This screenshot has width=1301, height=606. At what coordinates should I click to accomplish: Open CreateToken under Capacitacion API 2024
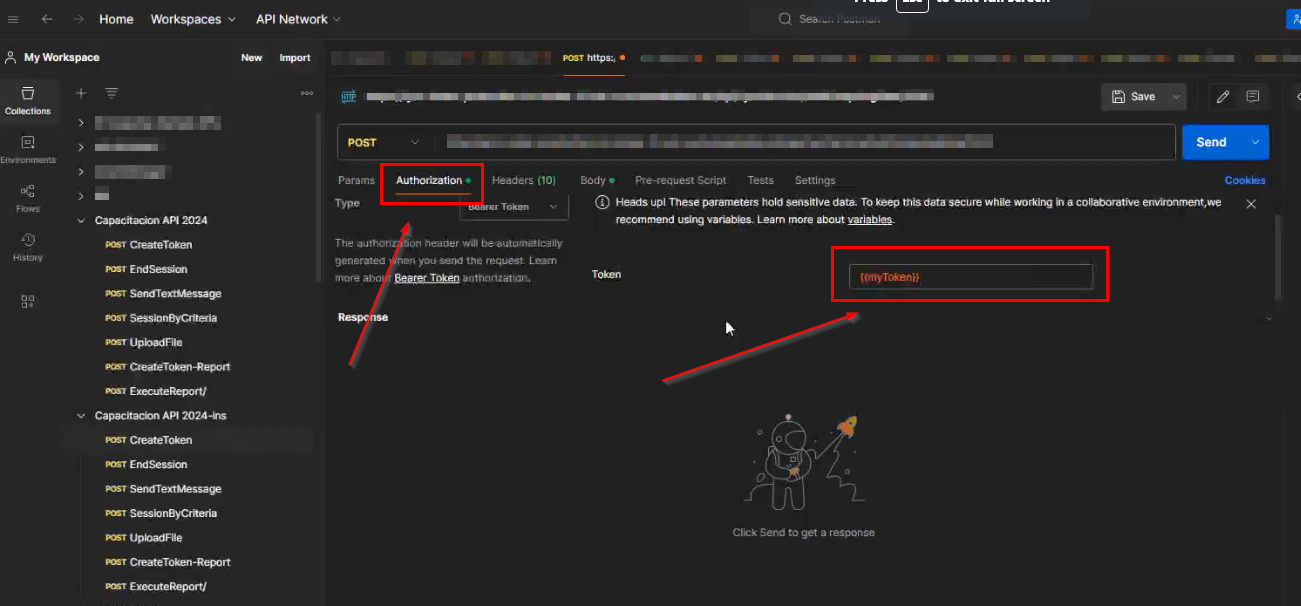click(x=160, y=245)
